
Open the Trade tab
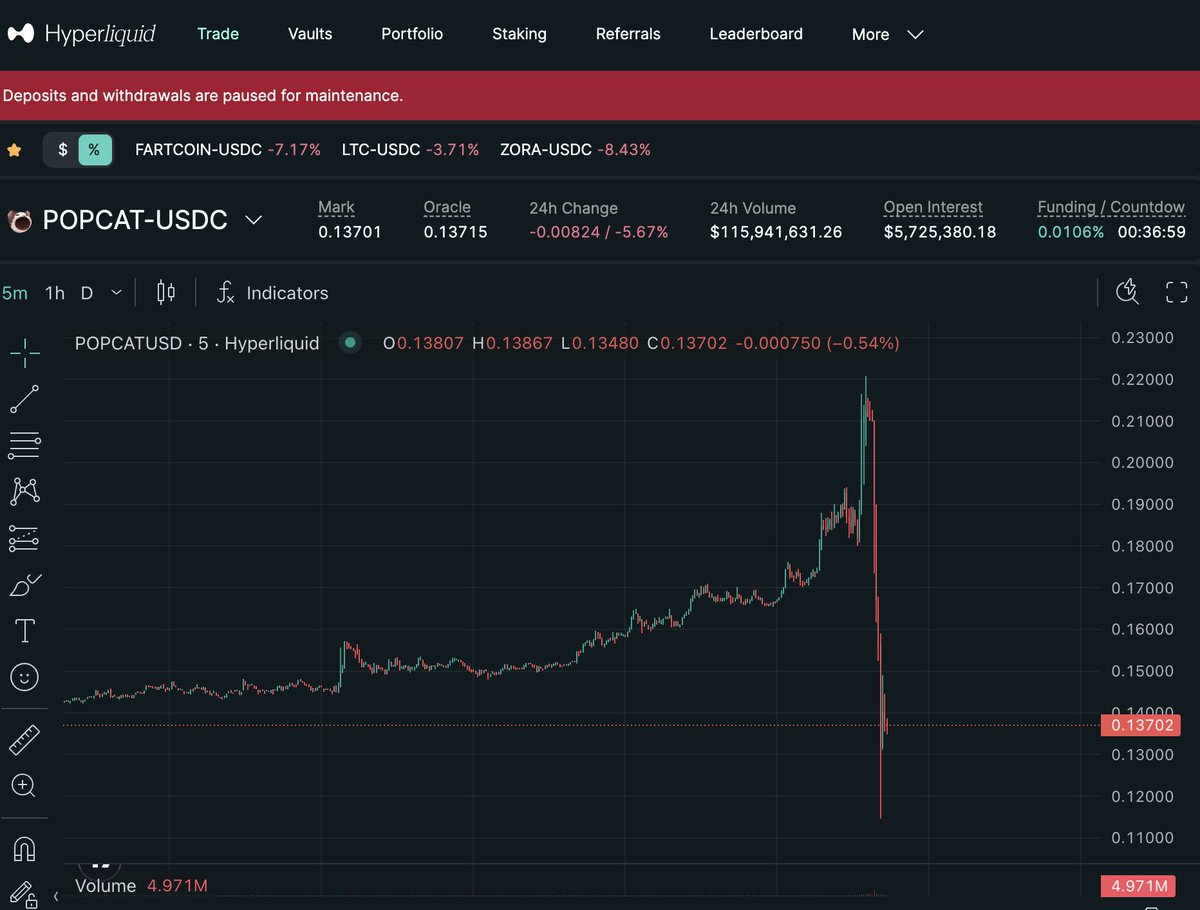coord(218,34)
